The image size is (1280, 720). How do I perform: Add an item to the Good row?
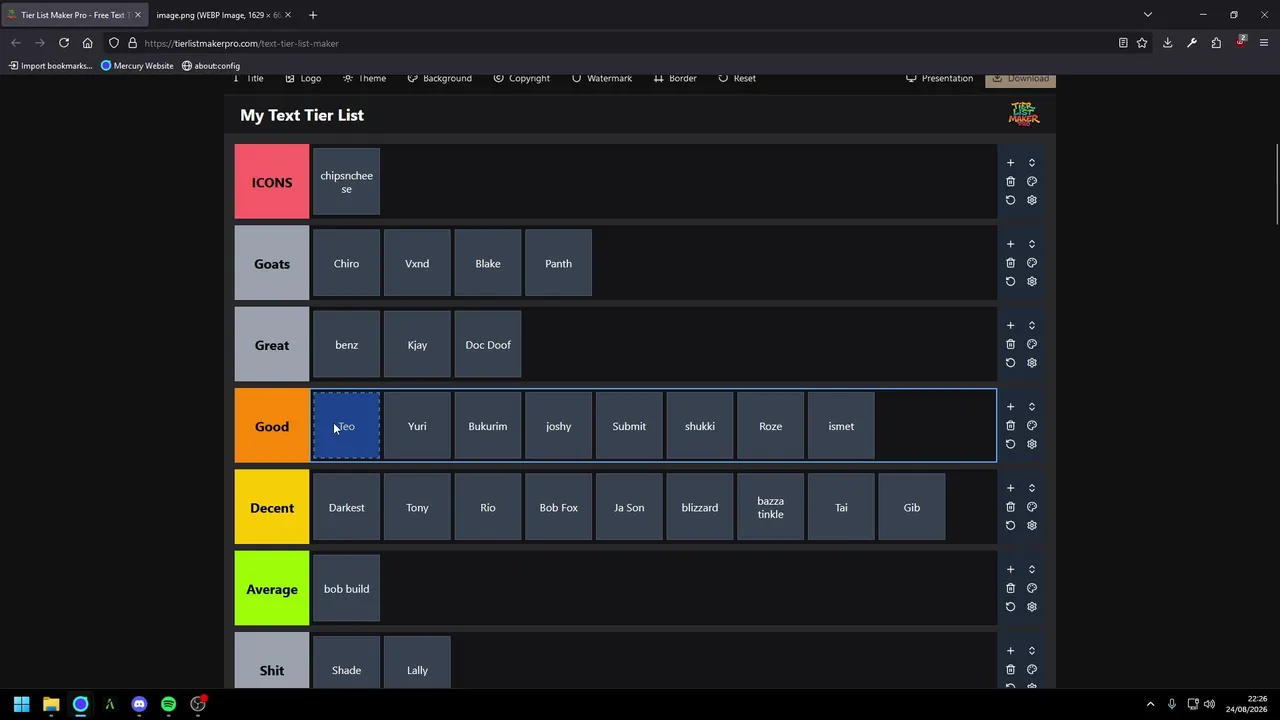1010,407
